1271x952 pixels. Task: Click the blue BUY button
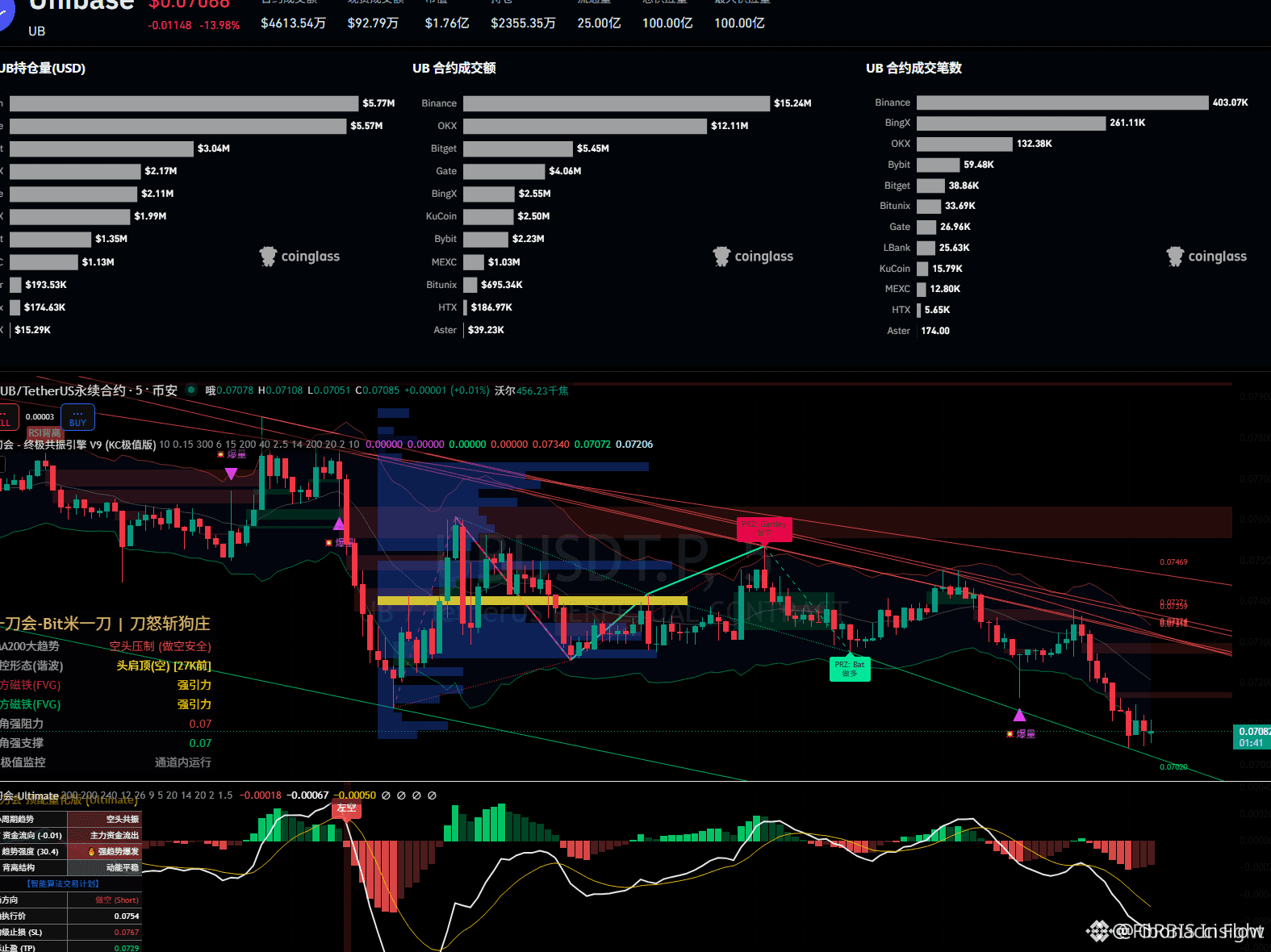[78, 417]
